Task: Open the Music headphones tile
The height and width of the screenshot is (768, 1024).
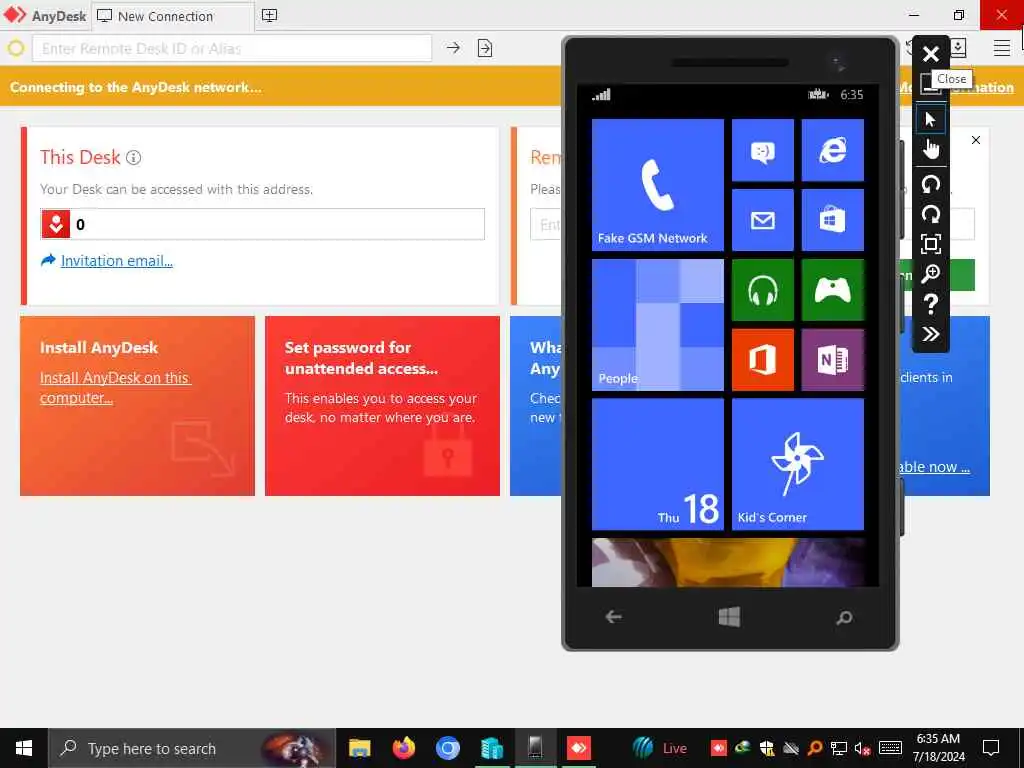Action: pyautogui.click(x=763, y=290)
